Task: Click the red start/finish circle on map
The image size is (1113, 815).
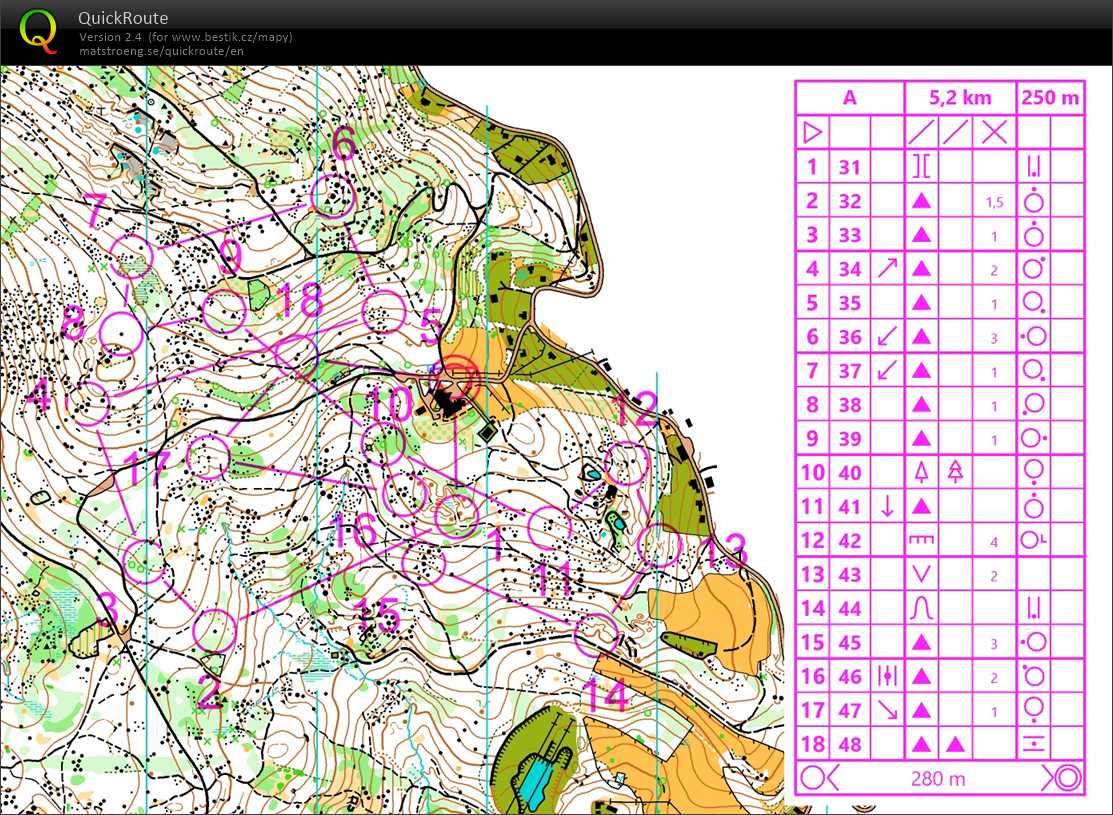Action: click(460, 376)
